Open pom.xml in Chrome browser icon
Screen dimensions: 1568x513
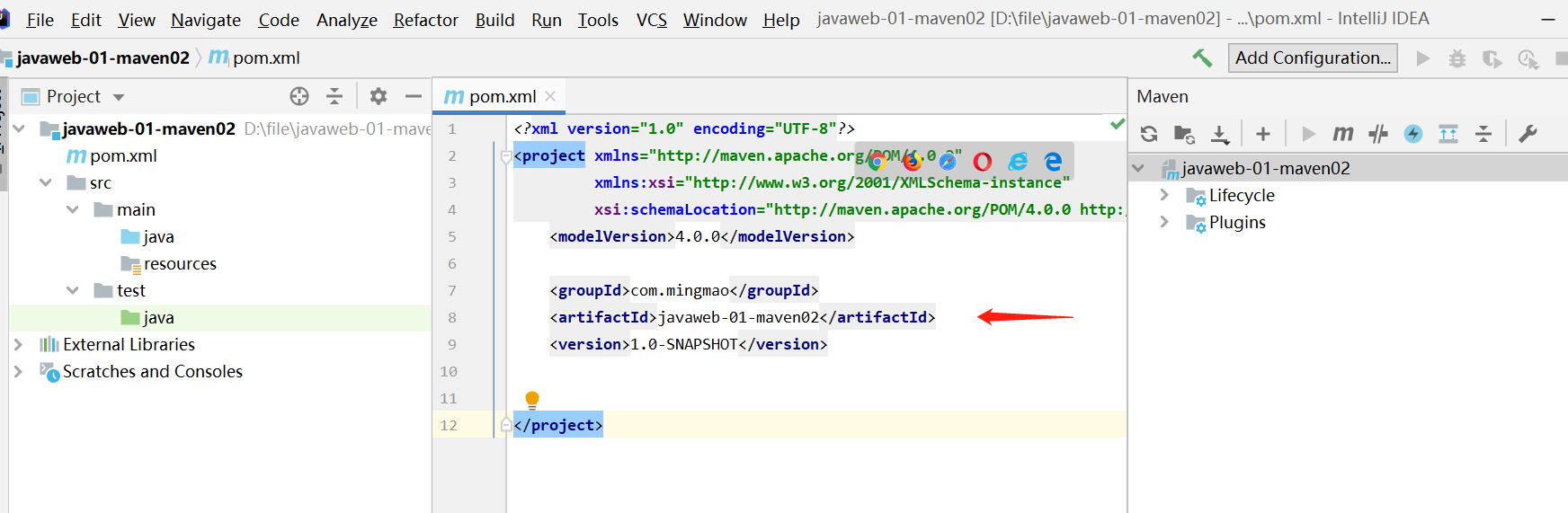pos(877,161)
